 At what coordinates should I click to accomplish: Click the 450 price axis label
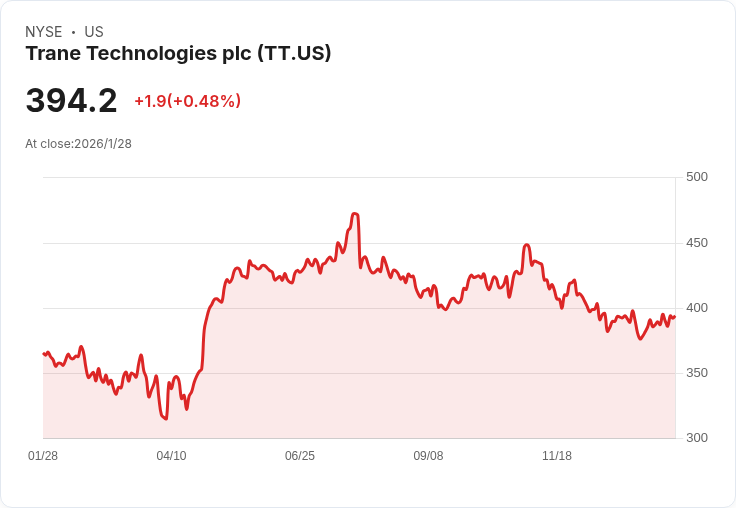click(x=697, y=243)
